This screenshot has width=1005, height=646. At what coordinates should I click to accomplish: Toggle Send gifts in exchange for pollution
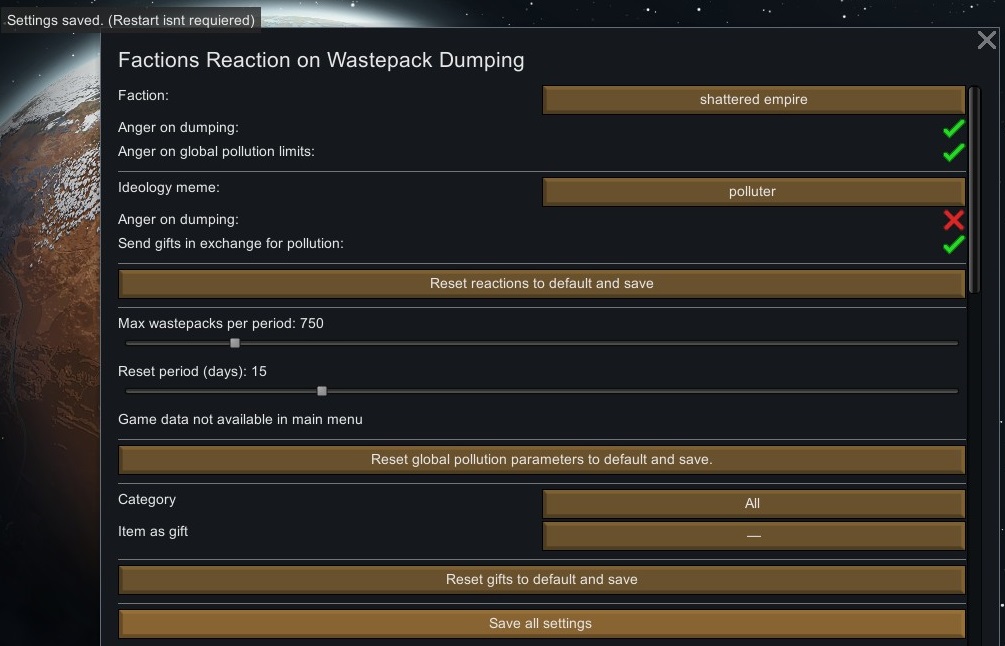pyautogui.click(x=954, y=244)
